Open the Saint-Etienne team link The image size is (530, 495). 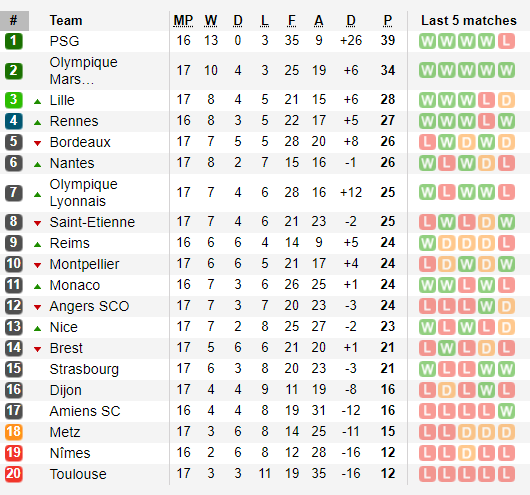[92, 222]
